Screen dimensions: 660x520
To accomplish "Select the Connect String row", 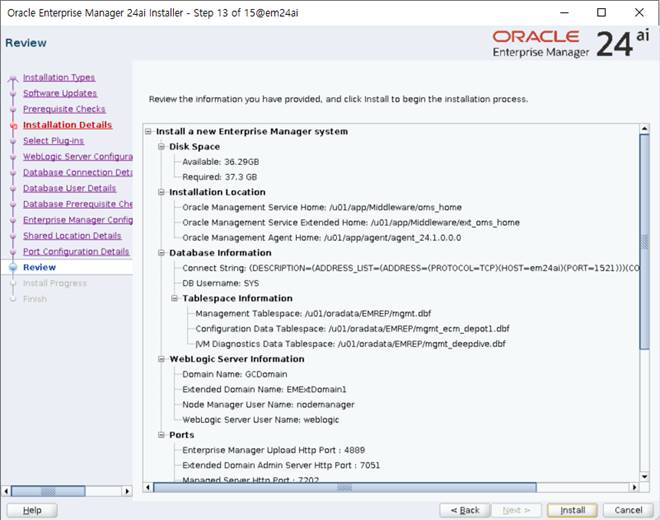I will point(410,268).
